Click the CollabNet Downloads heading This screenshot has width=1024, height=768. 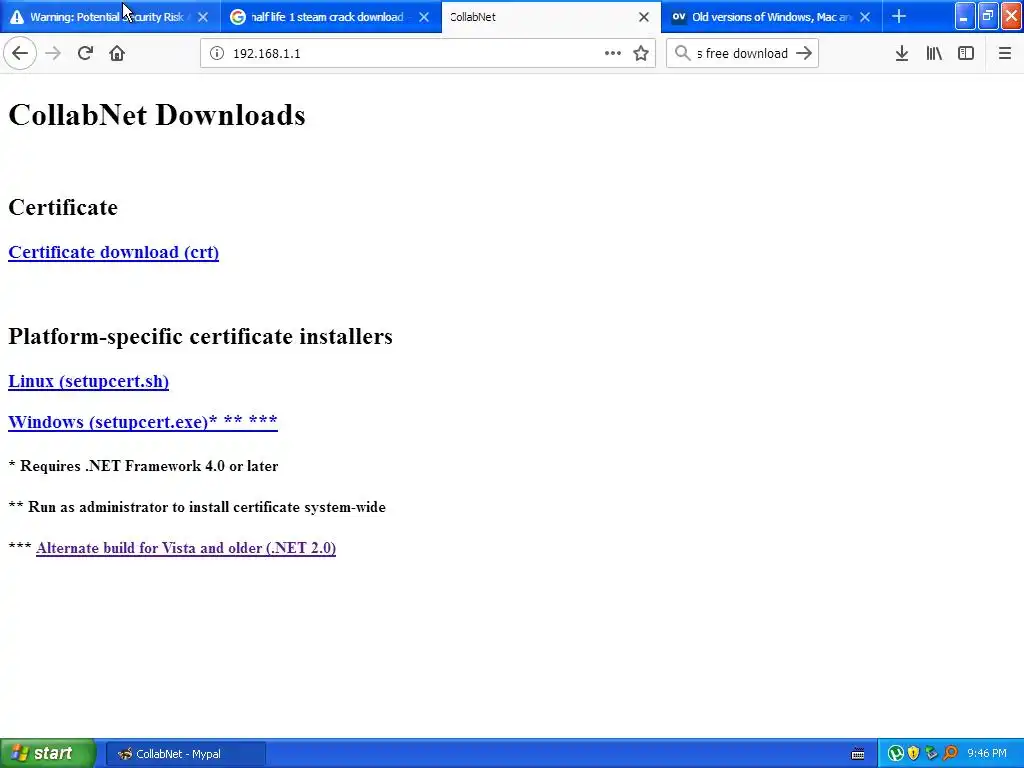click(157, 115)
